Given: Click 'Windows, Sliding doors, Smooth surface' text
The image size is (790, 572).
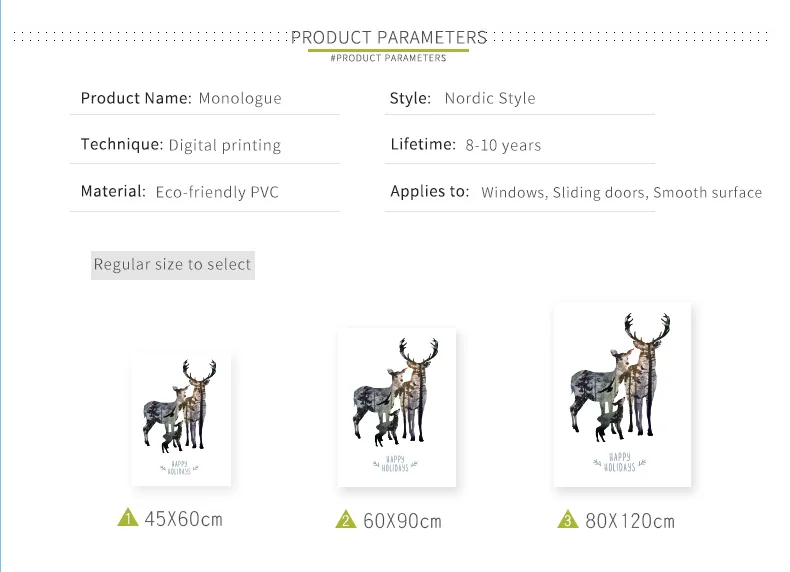Looking at the screenshot, I should (x=621, y=193).
